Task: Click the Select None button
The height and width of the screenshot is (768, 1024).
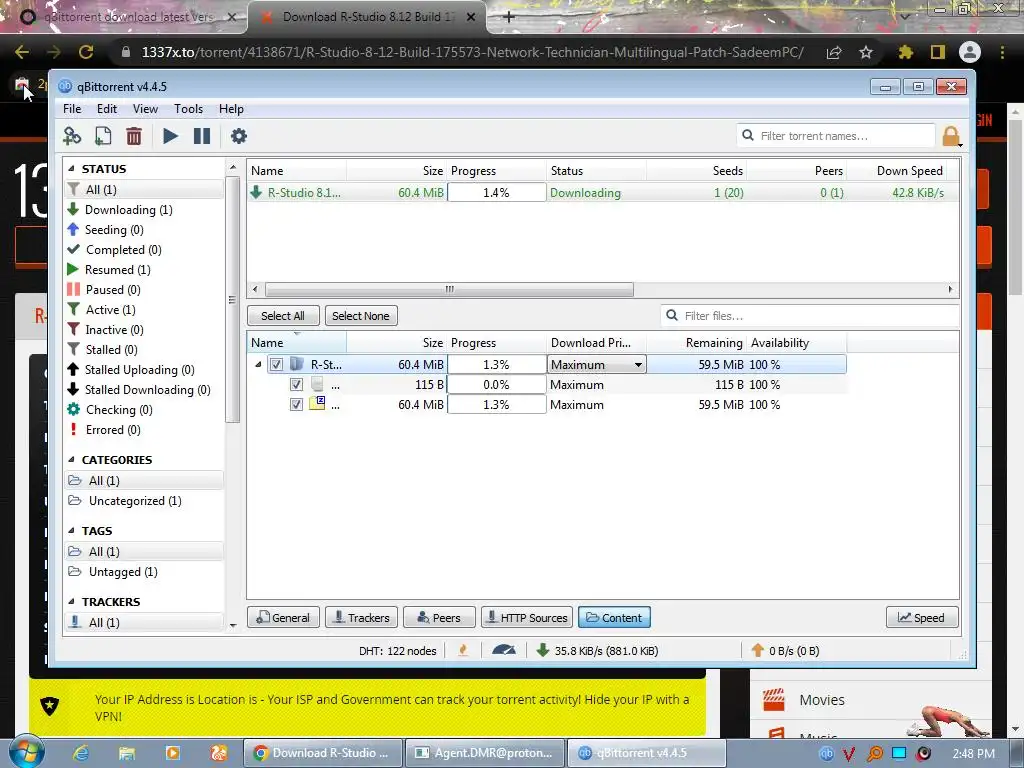Action: click(360, 316)
